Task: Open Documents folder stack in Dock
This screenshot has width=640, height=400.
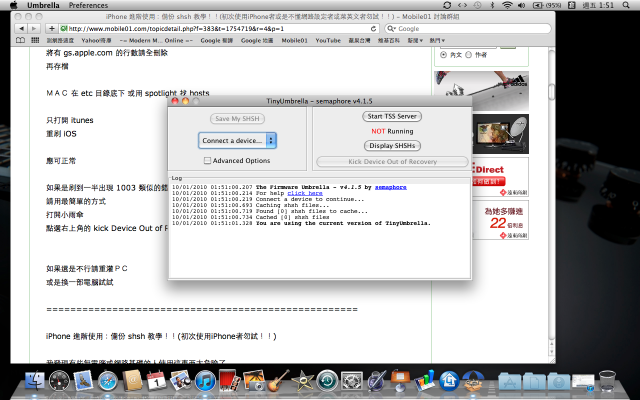Action: [534, 381]
